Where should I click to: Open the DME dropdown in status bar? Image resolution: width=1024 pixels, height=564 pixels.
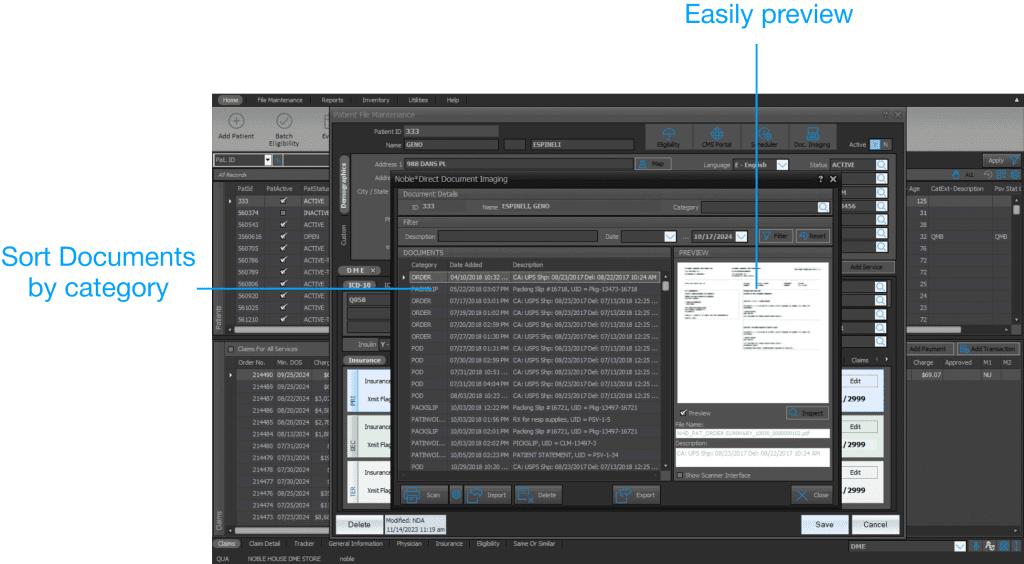(960, 546)
